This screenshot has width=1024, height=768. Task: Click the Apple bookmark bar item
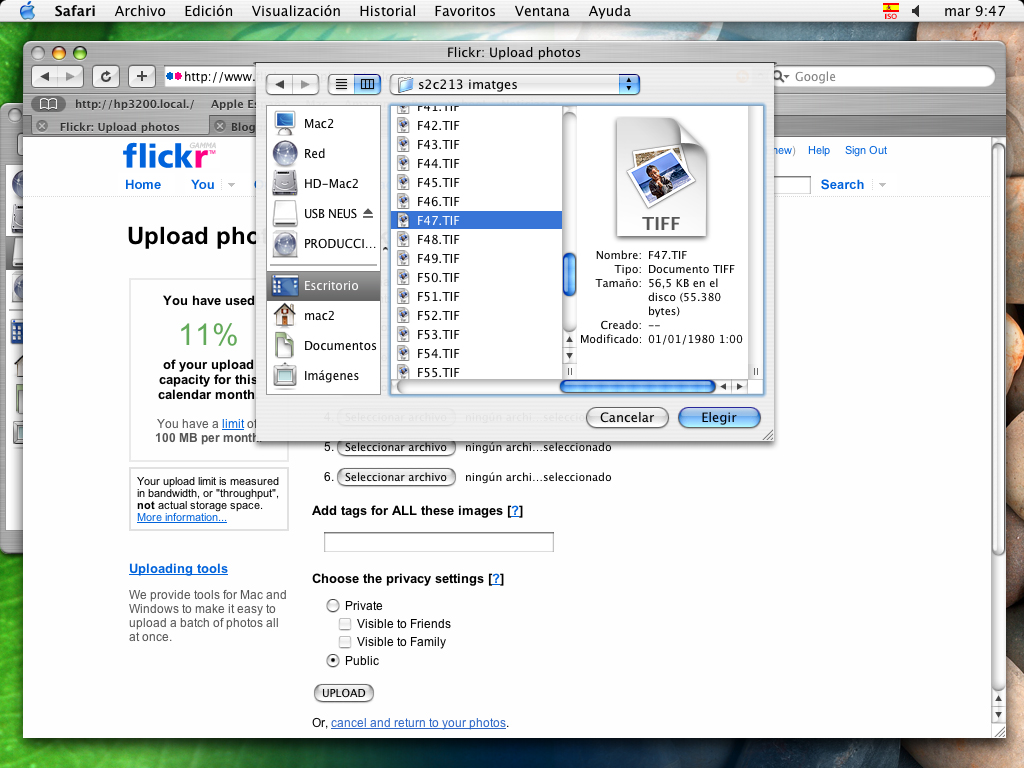pyautogui.click(x=232, y=104)
